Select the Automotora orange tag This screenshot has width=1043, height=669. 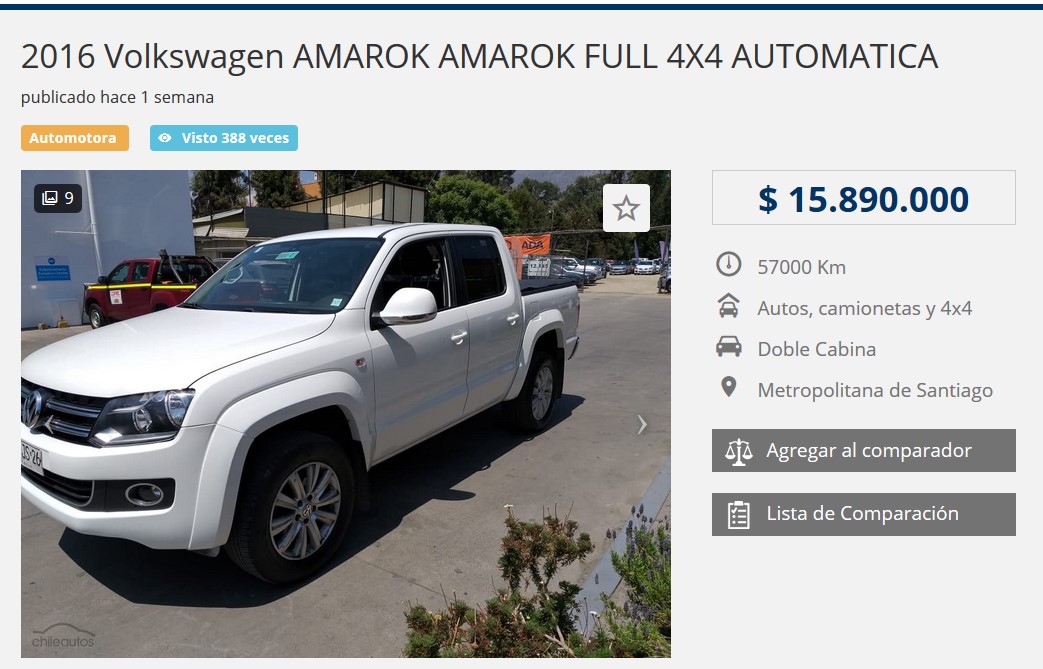click(74, 138)
